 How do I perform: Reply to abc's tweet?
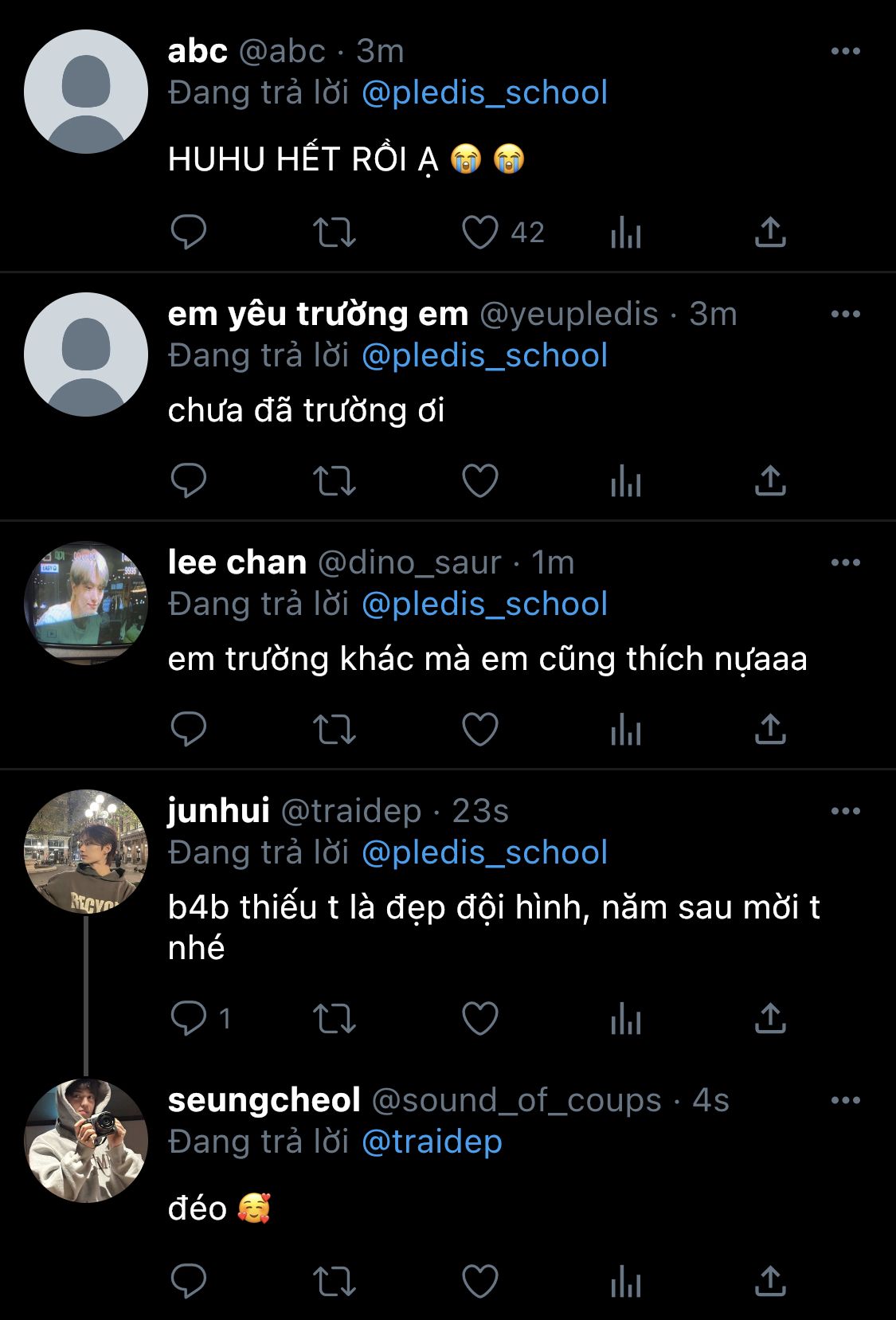click(189, 233)
